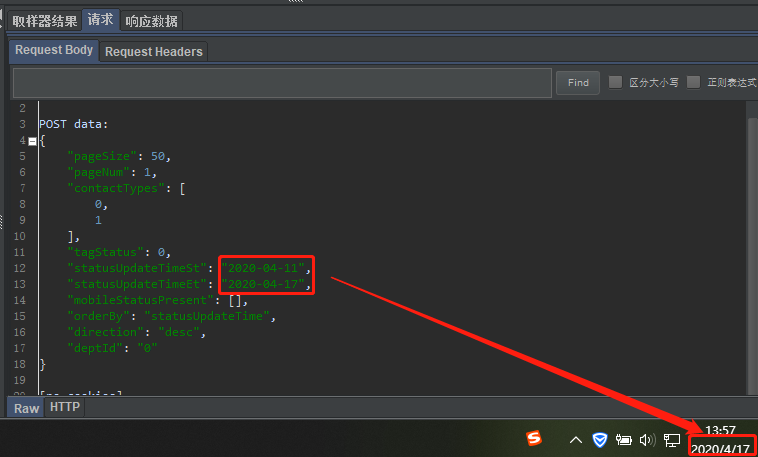Click the value 50 on line 5
The width and height of the screenshot is (758, 457).
[x=158, y=156]
